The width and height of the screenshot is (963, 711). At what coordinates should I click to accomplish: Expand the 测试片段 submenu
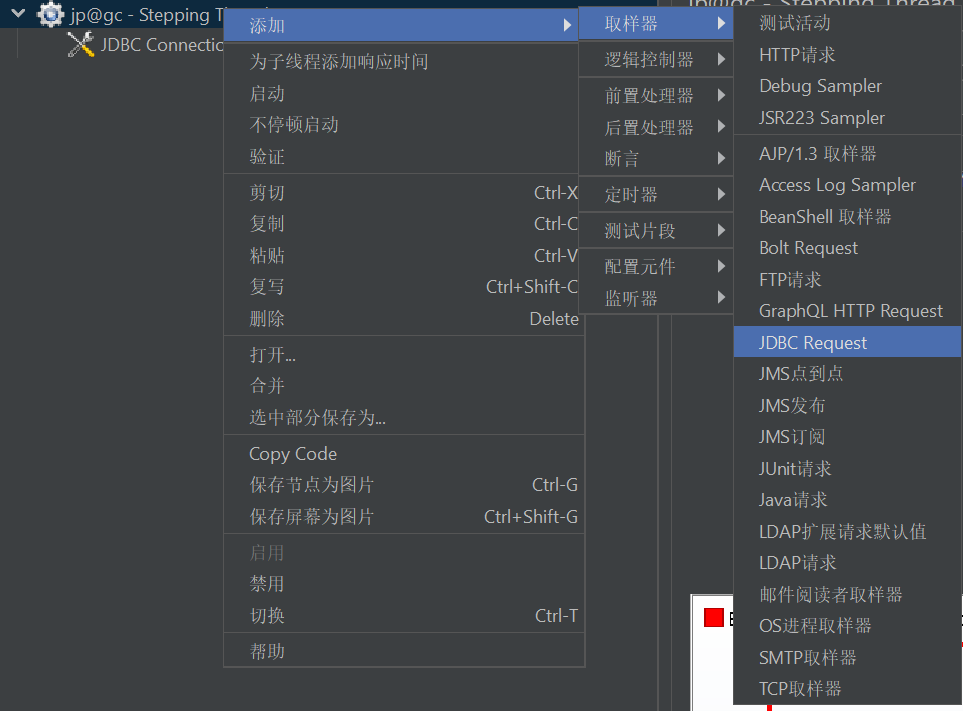(656, 231)
